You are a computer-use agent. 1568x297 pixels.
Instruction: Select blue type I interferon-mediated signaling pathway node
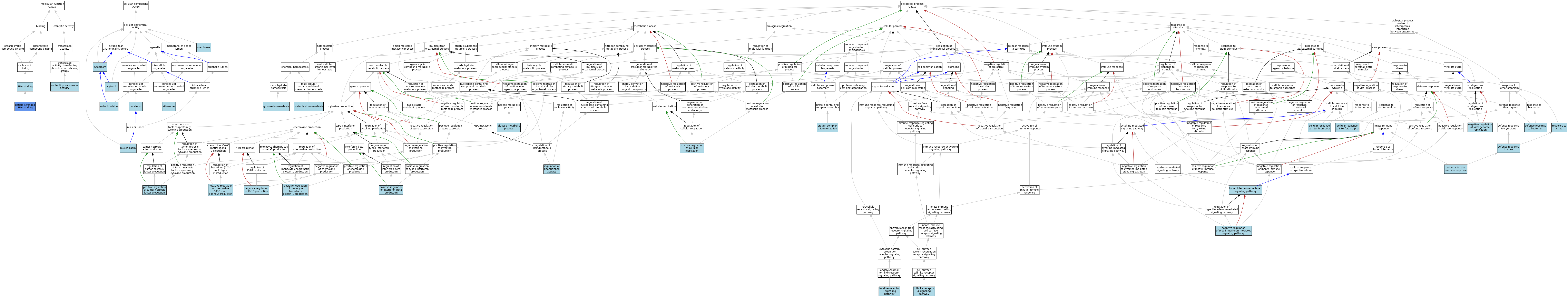coord(1245,190)
